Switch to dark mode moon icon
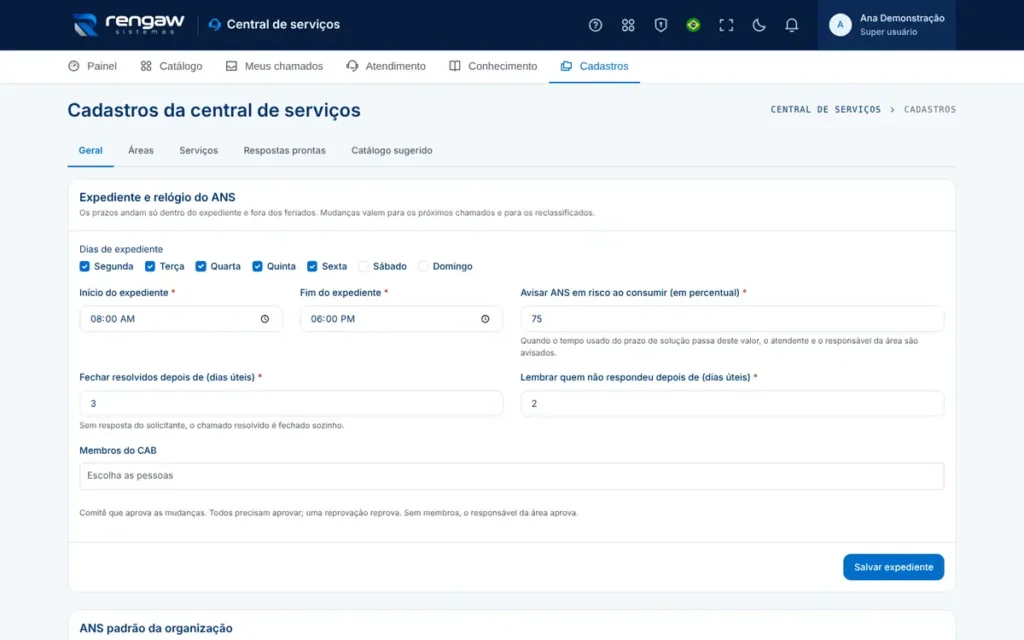Viewport: 1024px width, 640px height. point(758,25)
